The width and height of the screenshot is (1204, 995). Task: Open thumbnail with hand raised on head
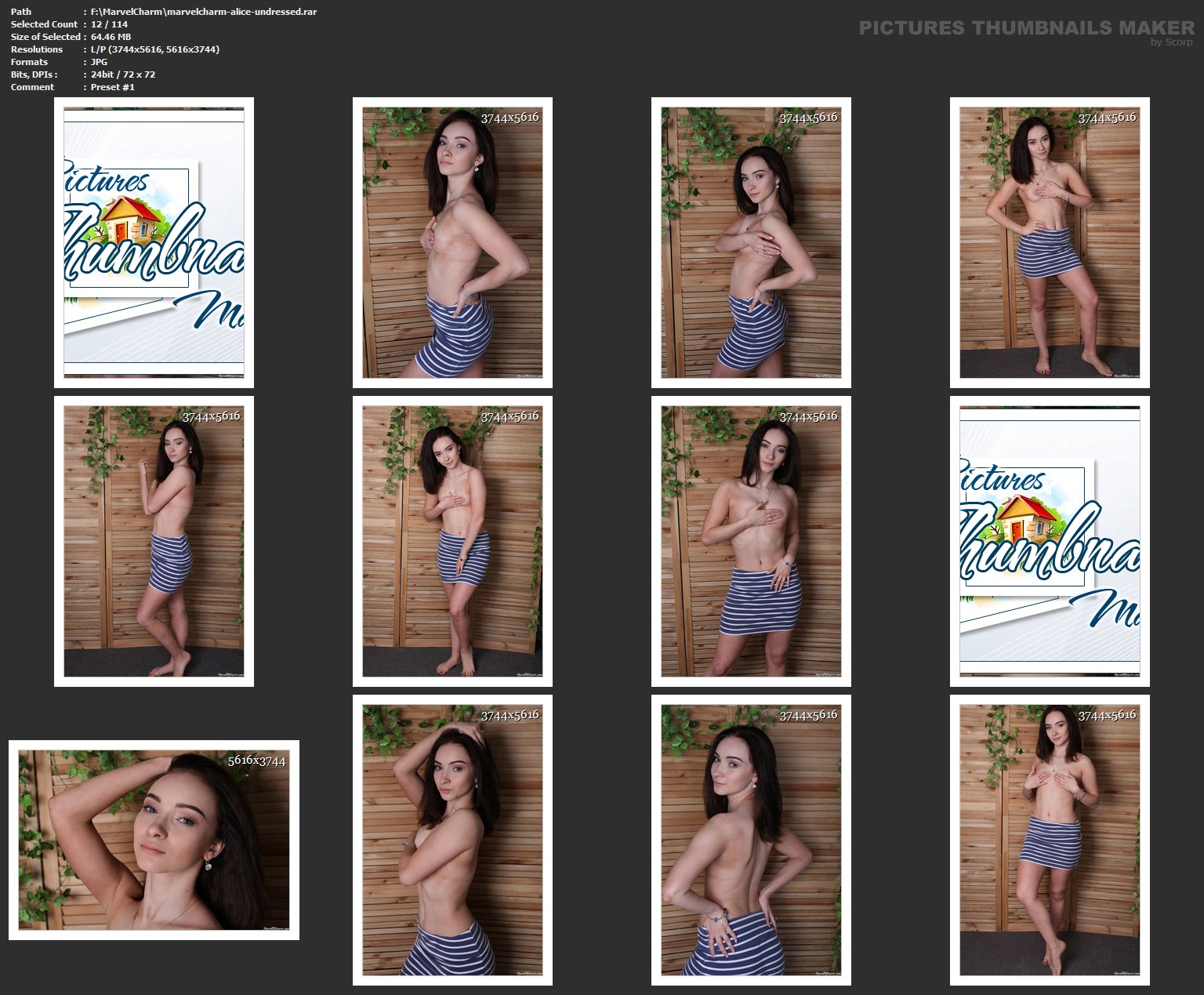(x=452, y=840)
